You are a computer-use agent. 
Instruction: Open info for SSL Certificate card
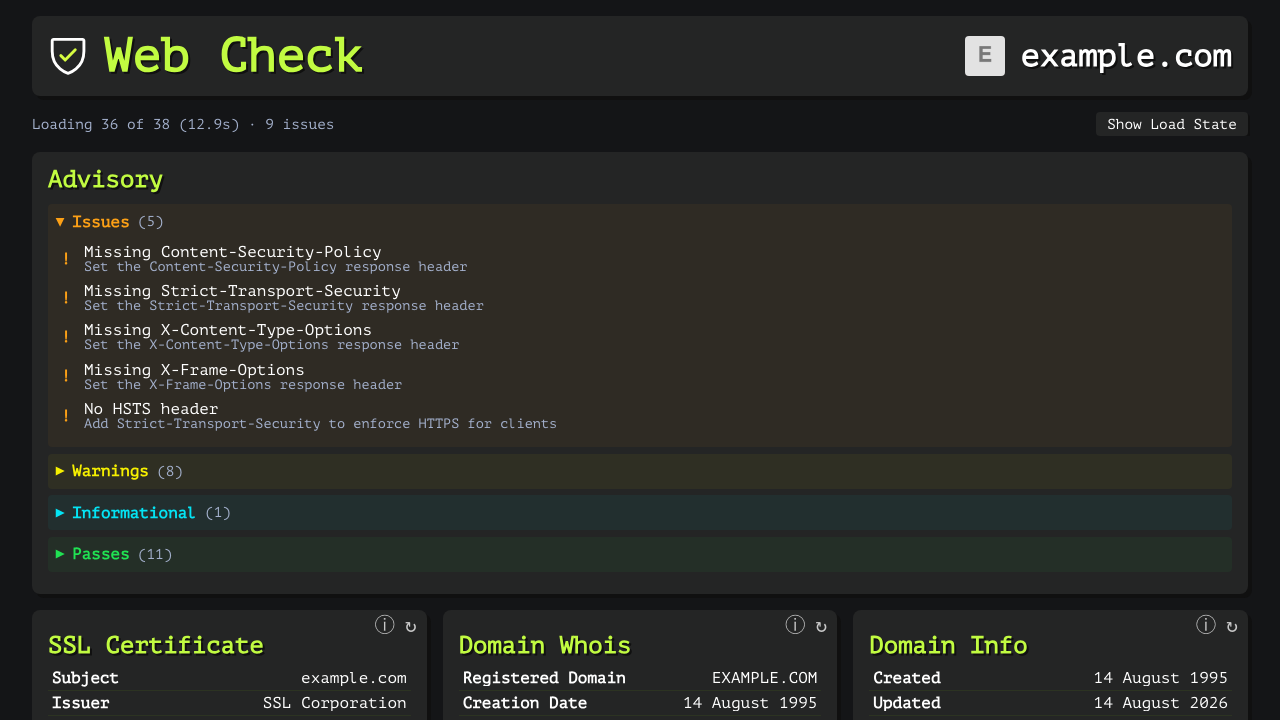pyautogui.click(x=385, y=625)
